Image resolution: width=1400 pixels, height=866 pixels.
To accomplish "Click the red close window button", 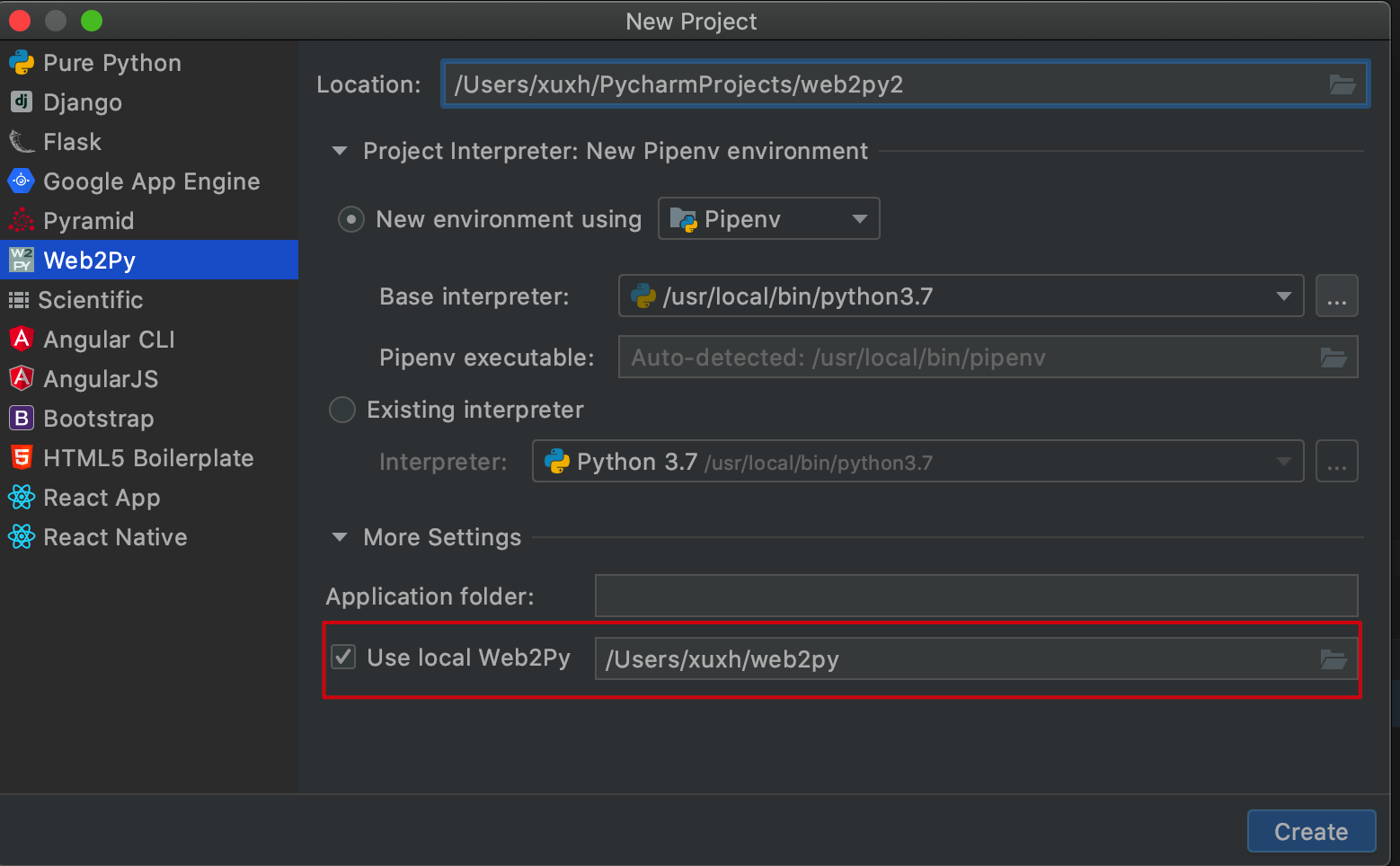I will pos(20,21).
